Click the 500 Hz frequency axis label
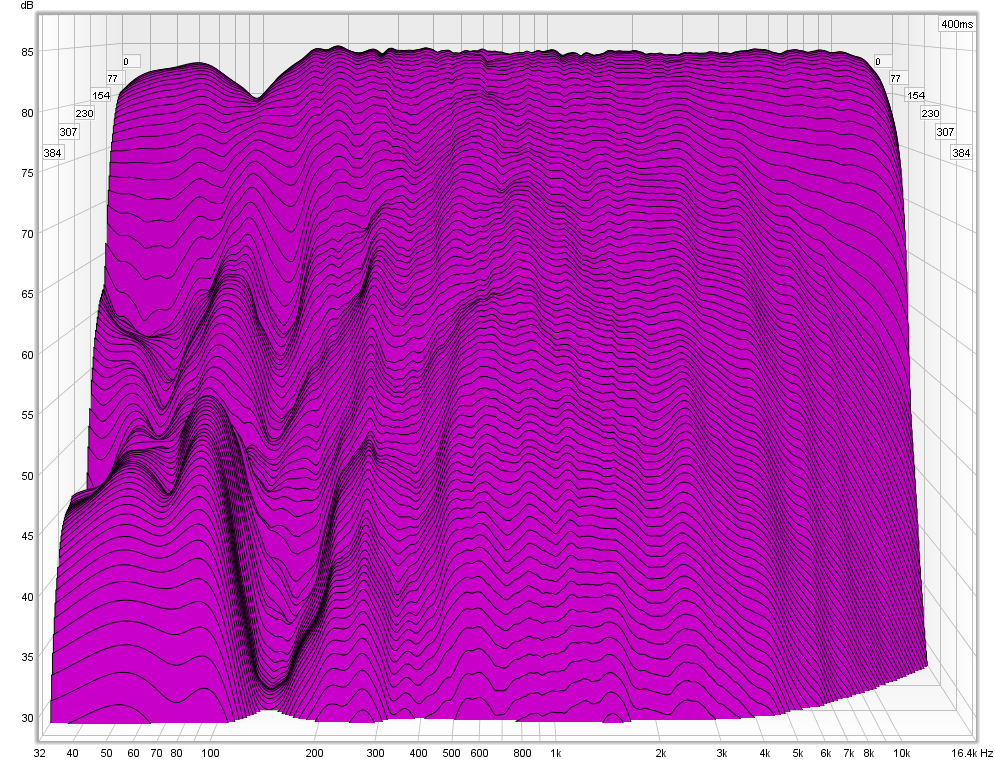The height and width of the screenshot is (763, 995). (452, 753)
